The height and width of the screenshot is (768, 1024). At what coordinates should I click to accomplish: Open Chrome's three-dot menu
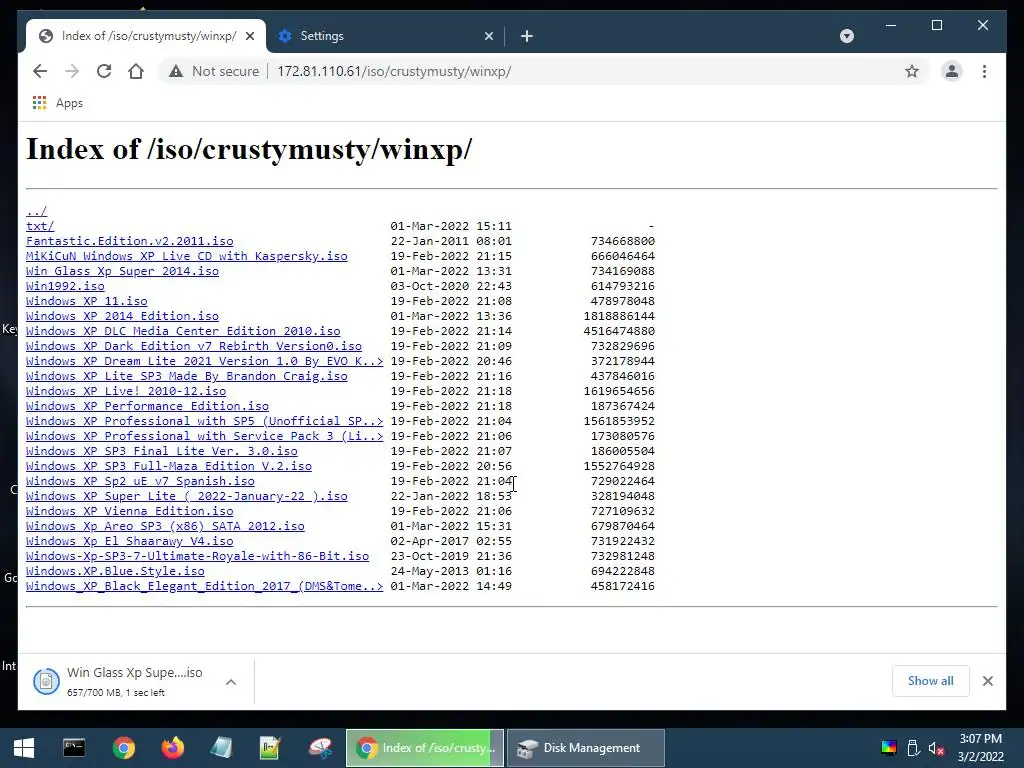(984, 71)
